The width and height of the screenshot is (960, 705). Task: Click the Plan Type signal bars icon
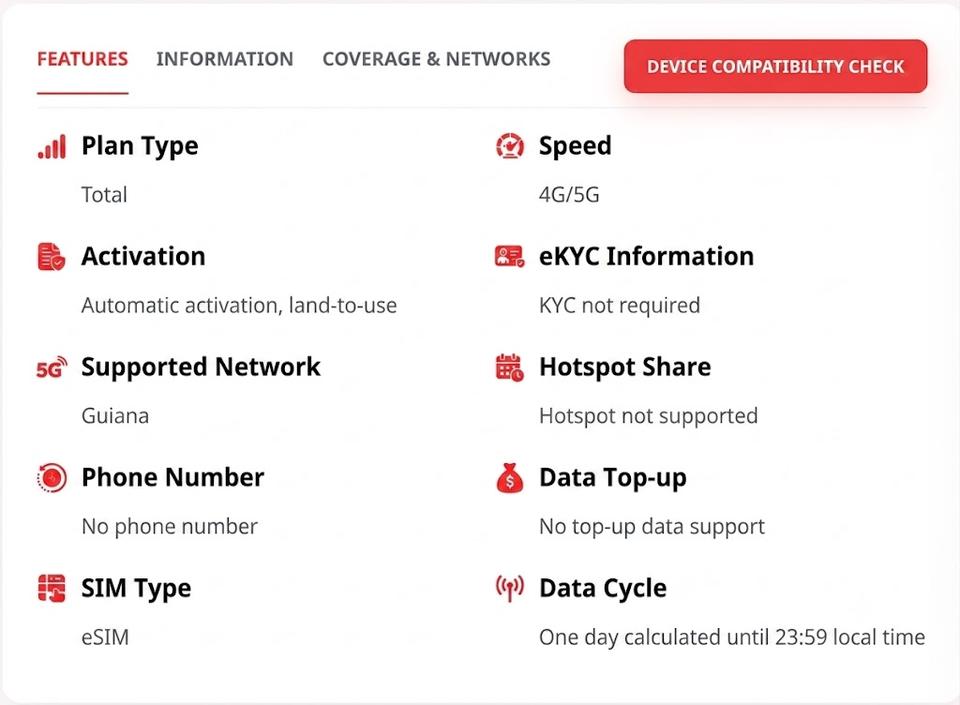pos(51,147)
